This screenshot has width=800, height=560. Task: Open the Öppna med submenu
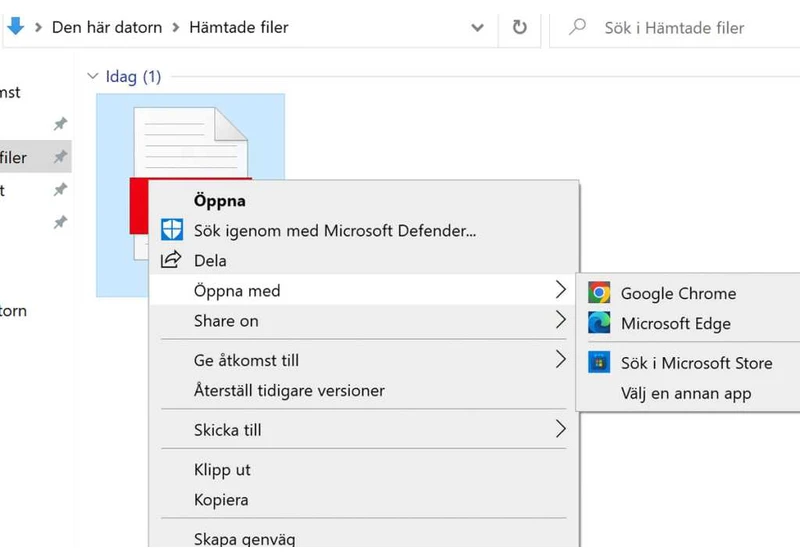point(364,290)
